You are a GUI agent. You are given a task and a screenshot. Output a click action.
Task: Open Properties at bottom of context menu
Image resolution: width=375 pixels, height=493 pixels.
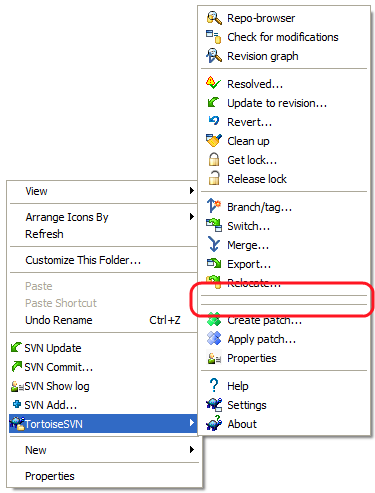pyautogui.click(x=50, y=476)
